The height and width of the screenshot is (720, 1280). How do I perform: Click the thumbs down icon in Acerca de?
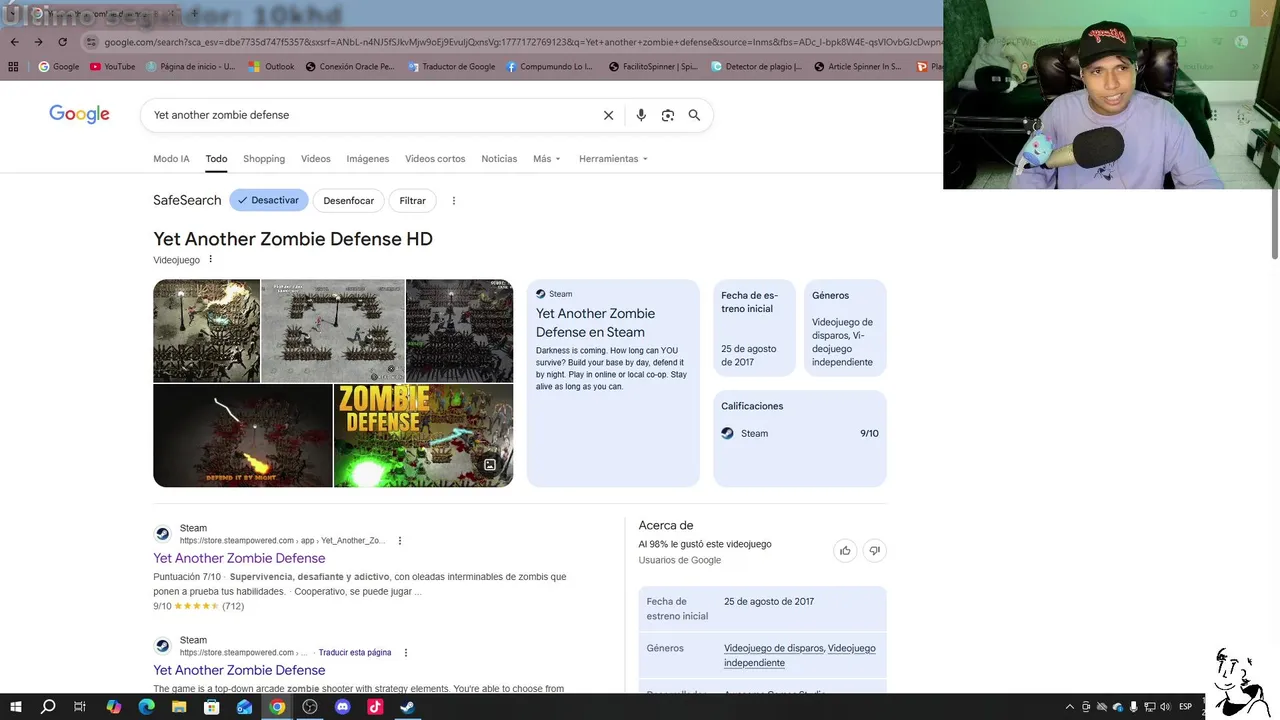pos(875,551)
